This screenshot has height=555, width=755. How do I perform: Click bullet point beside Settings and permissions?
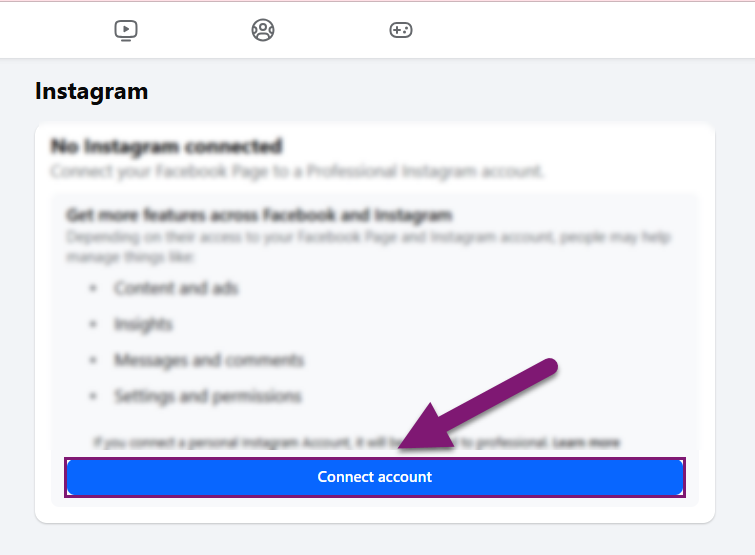tap(93, 396)
